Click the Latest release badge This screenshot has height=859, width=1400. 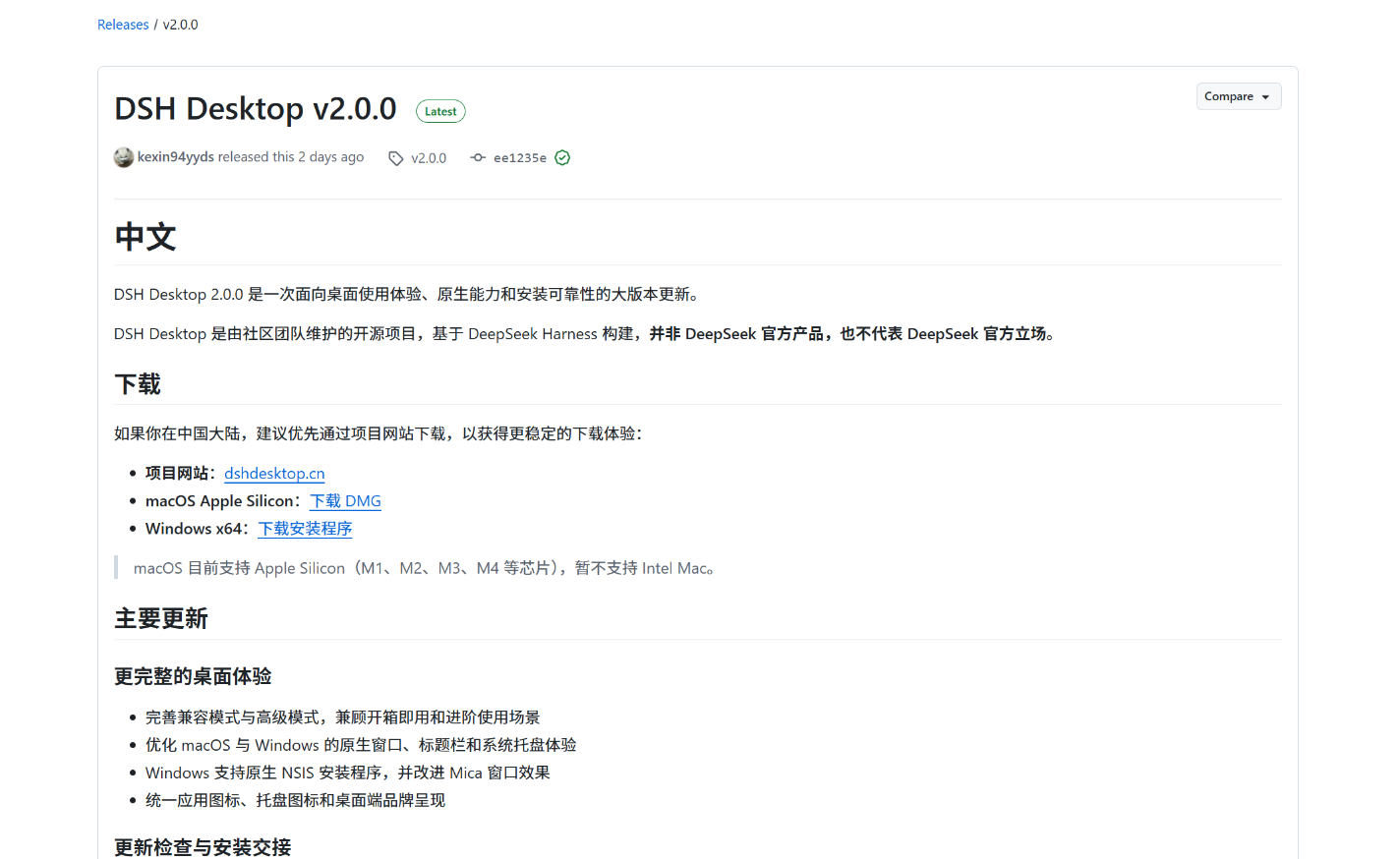pos(440,112)
